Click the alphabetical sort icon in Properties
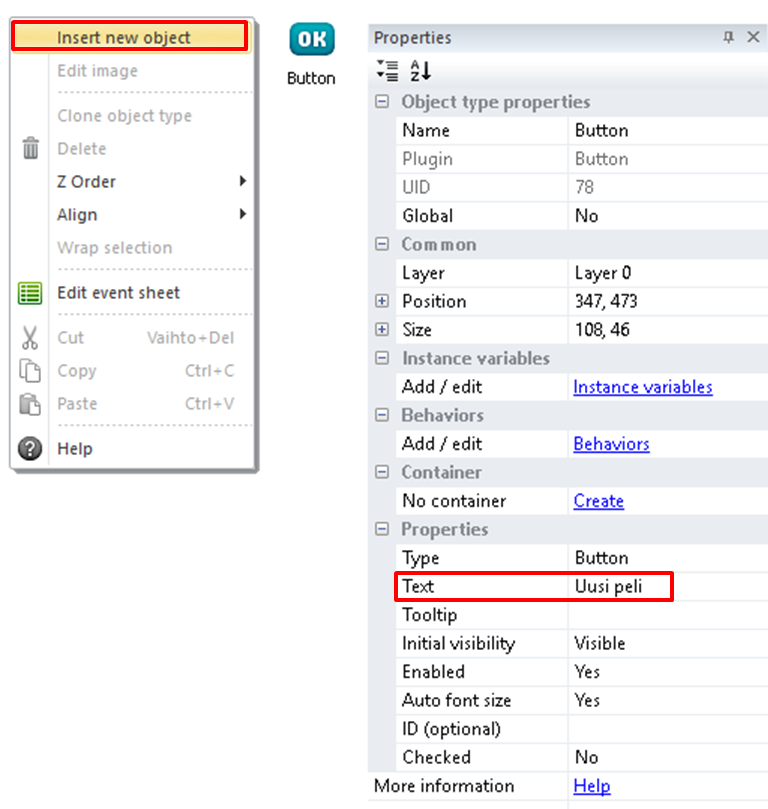This screenshot has width=768, height=809. [420, 70]
